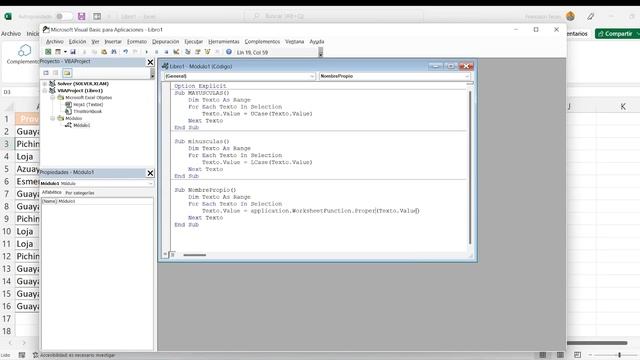Open the Edición menu
The image size is (640, 360).
[78, 42]
